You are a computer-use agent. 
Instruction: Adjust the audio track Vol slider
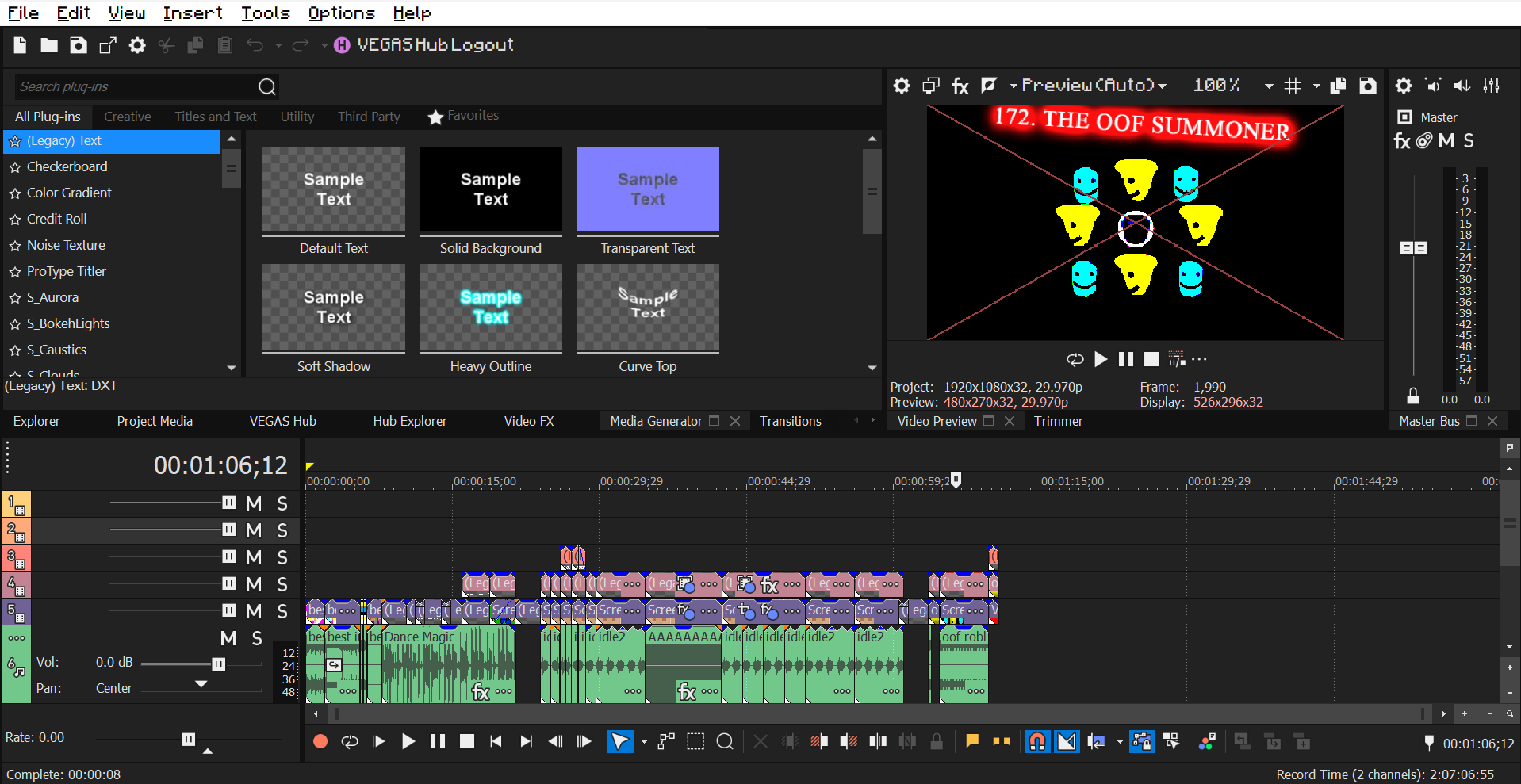click(218, 664)
